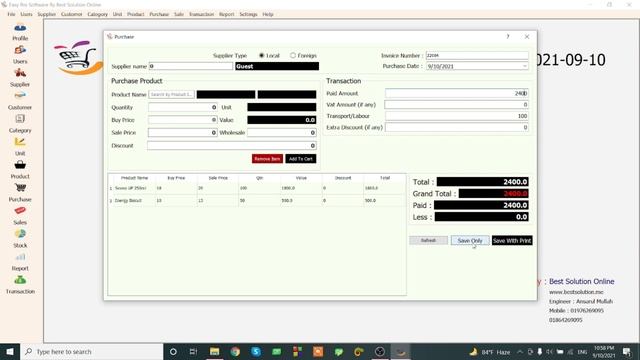Click the Windows taskbar search box

tap(91, 351)
